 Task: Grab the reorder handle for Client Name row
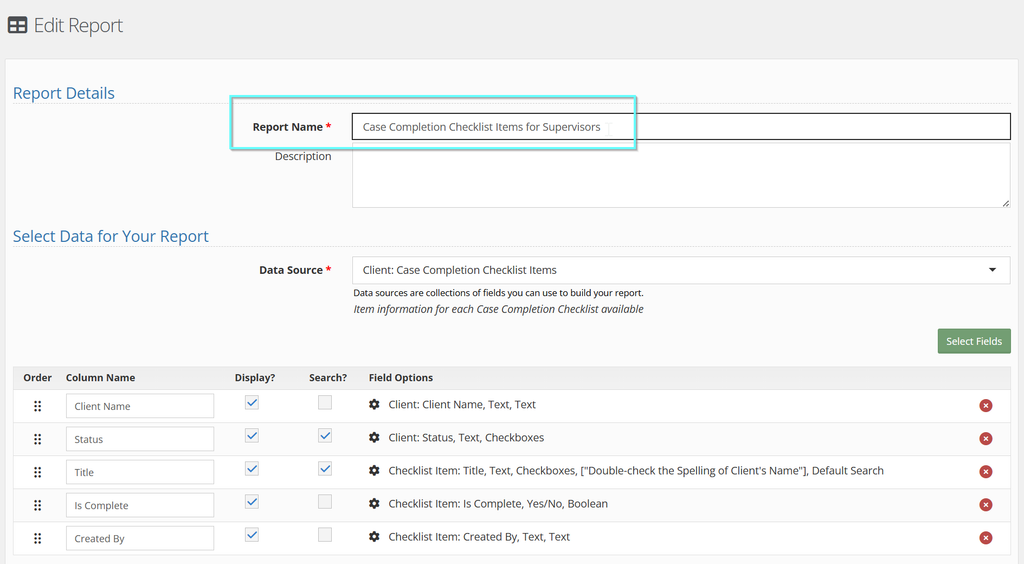[37, 406]
